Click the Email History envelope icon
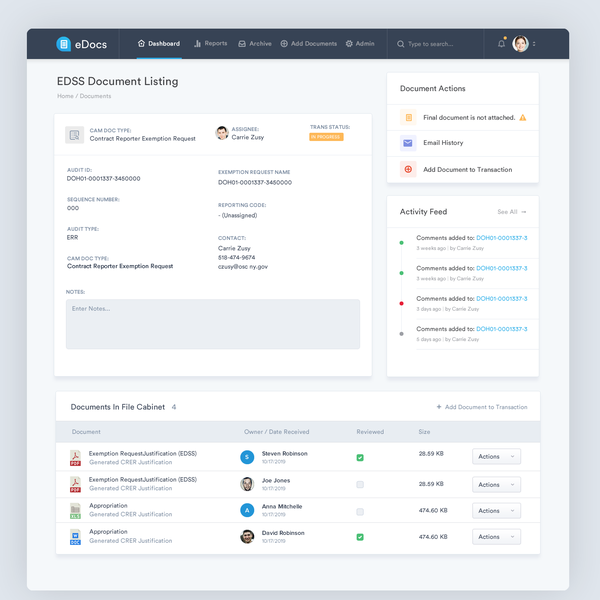The height and width of the screenshot is (600, 600). pos(408,143)
